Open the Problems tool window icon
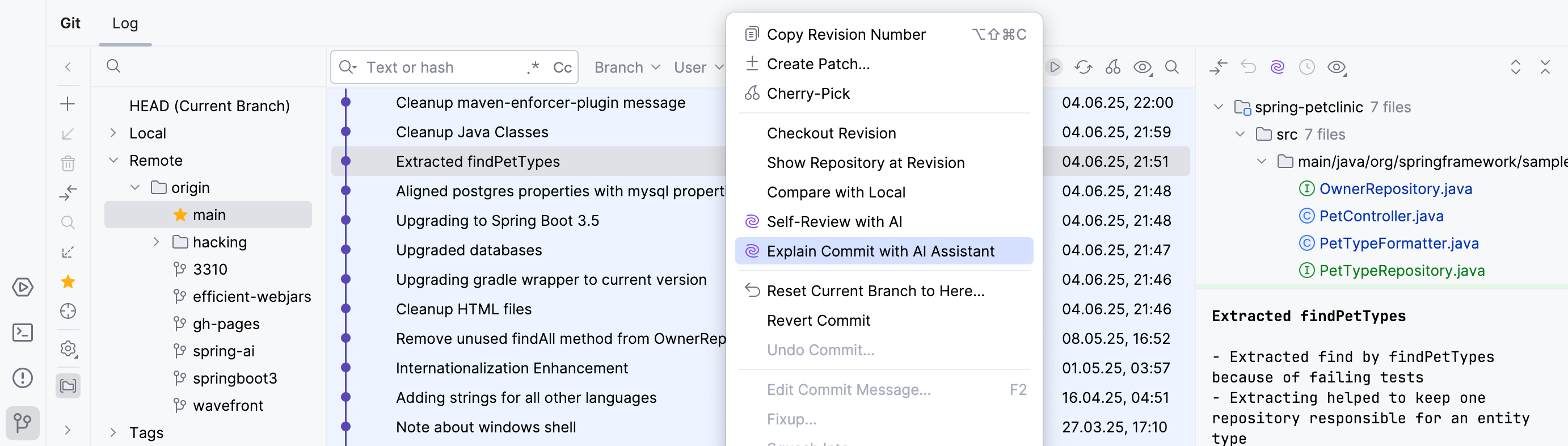 (23, 378)
